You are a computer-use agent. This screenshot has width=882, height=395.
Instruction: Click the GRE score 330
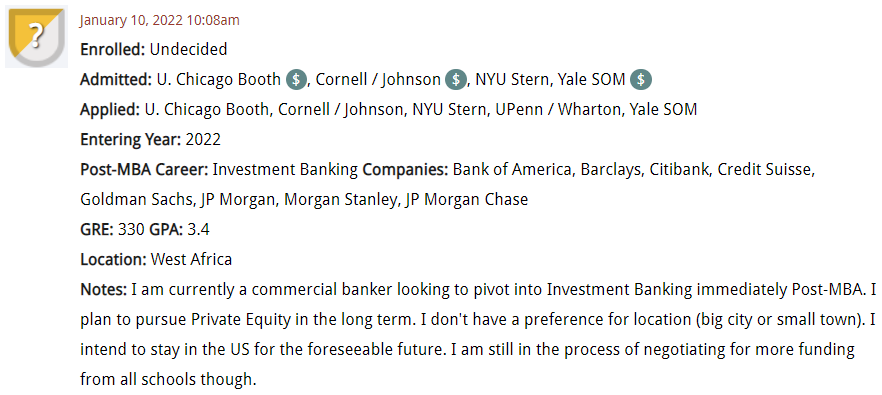pyautogui.click(x=132, y=229)
